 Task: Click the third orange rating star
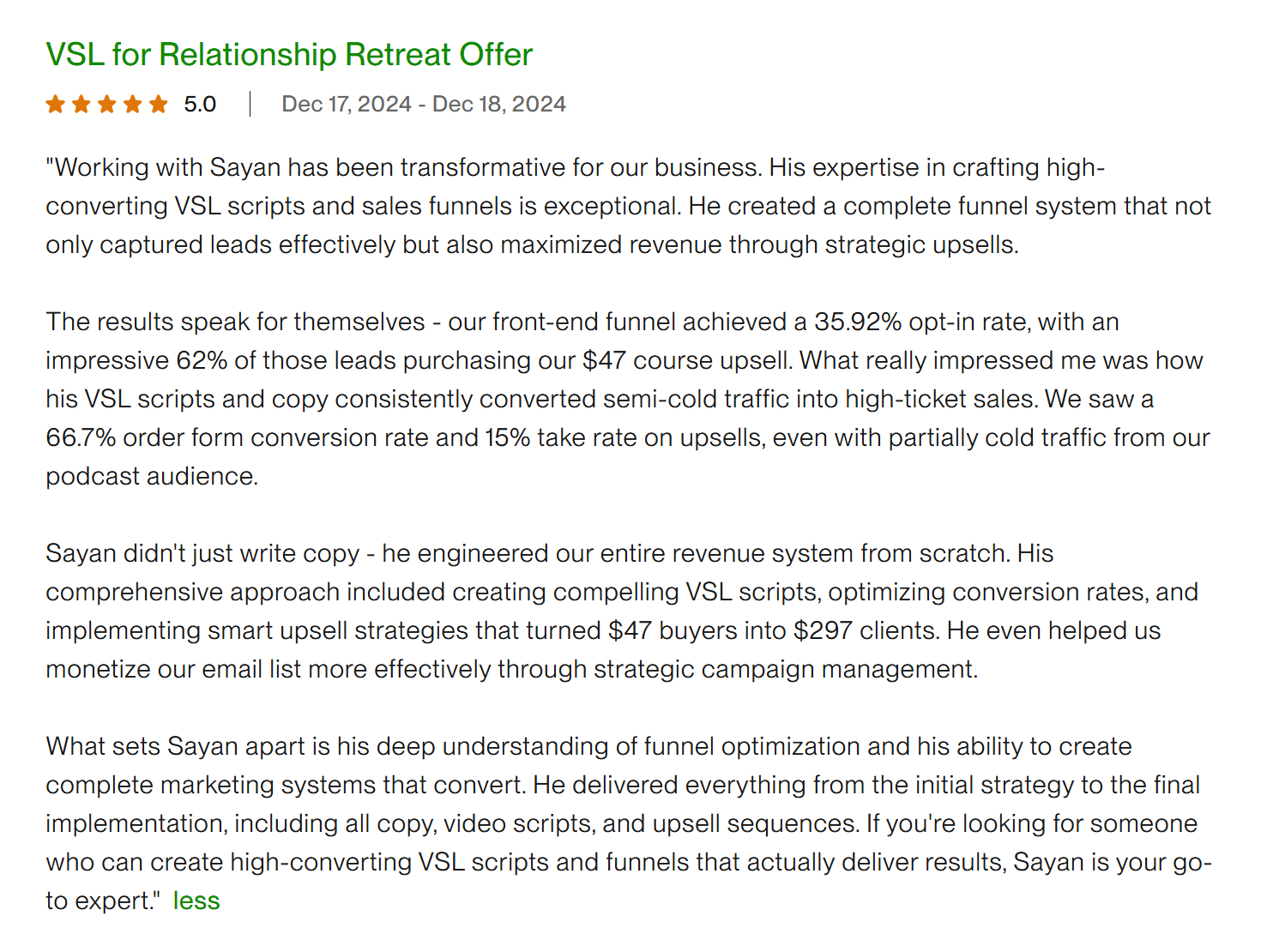(x=107, y=104)
